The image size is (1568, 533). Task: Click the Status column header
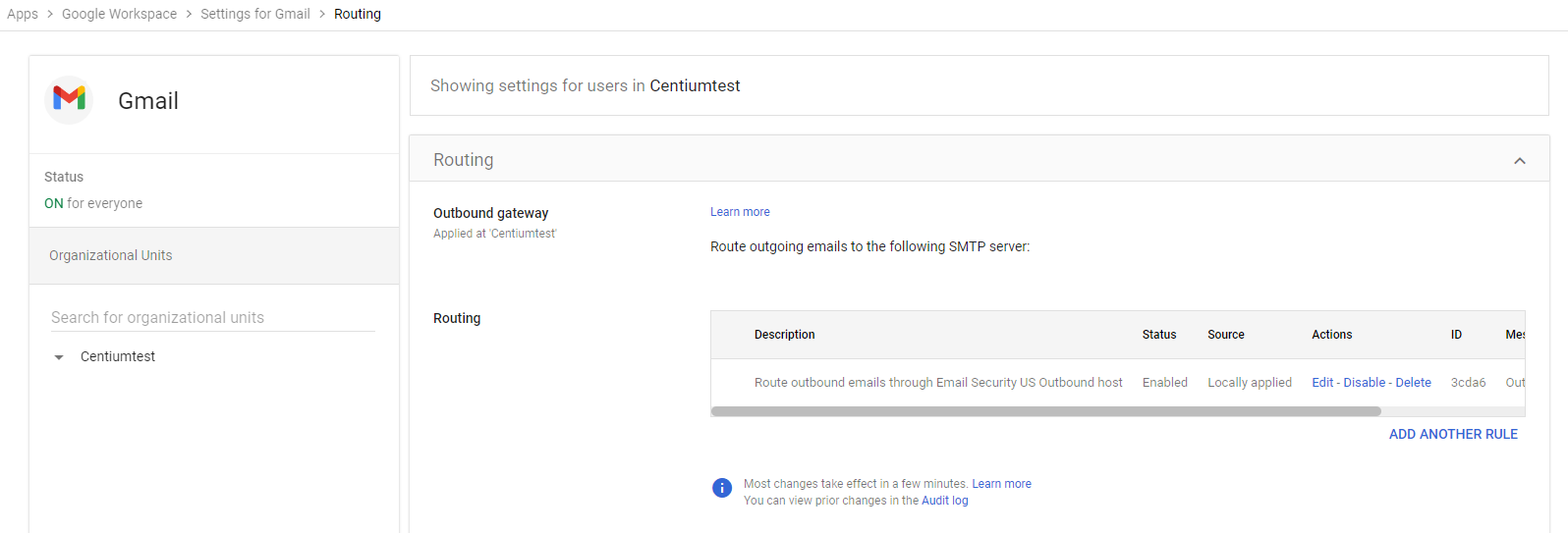1159,335
